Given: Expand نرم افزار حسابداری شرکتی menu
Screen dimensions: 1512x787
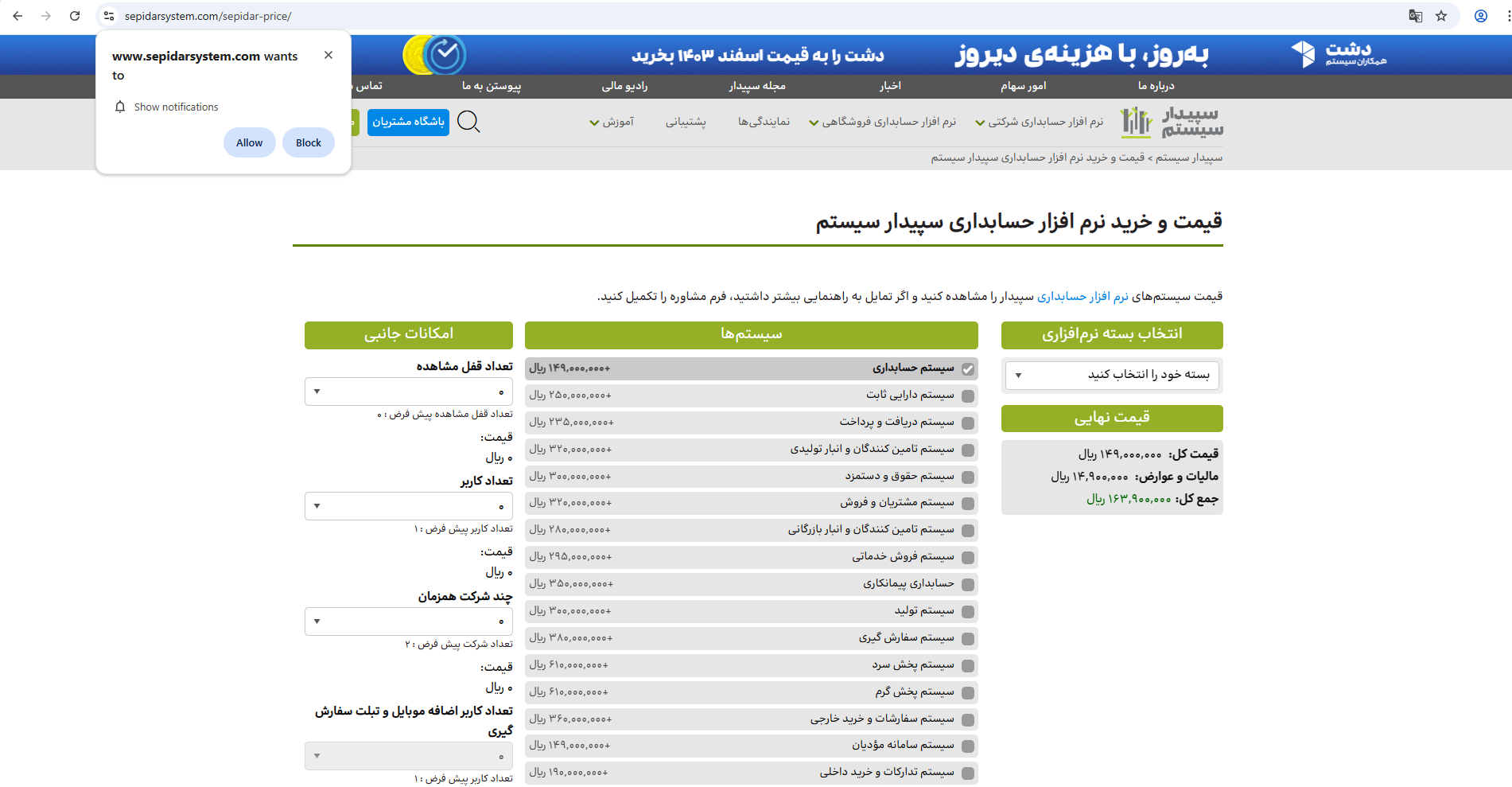Looking at the screenshot, I should tap(1040, 122).
